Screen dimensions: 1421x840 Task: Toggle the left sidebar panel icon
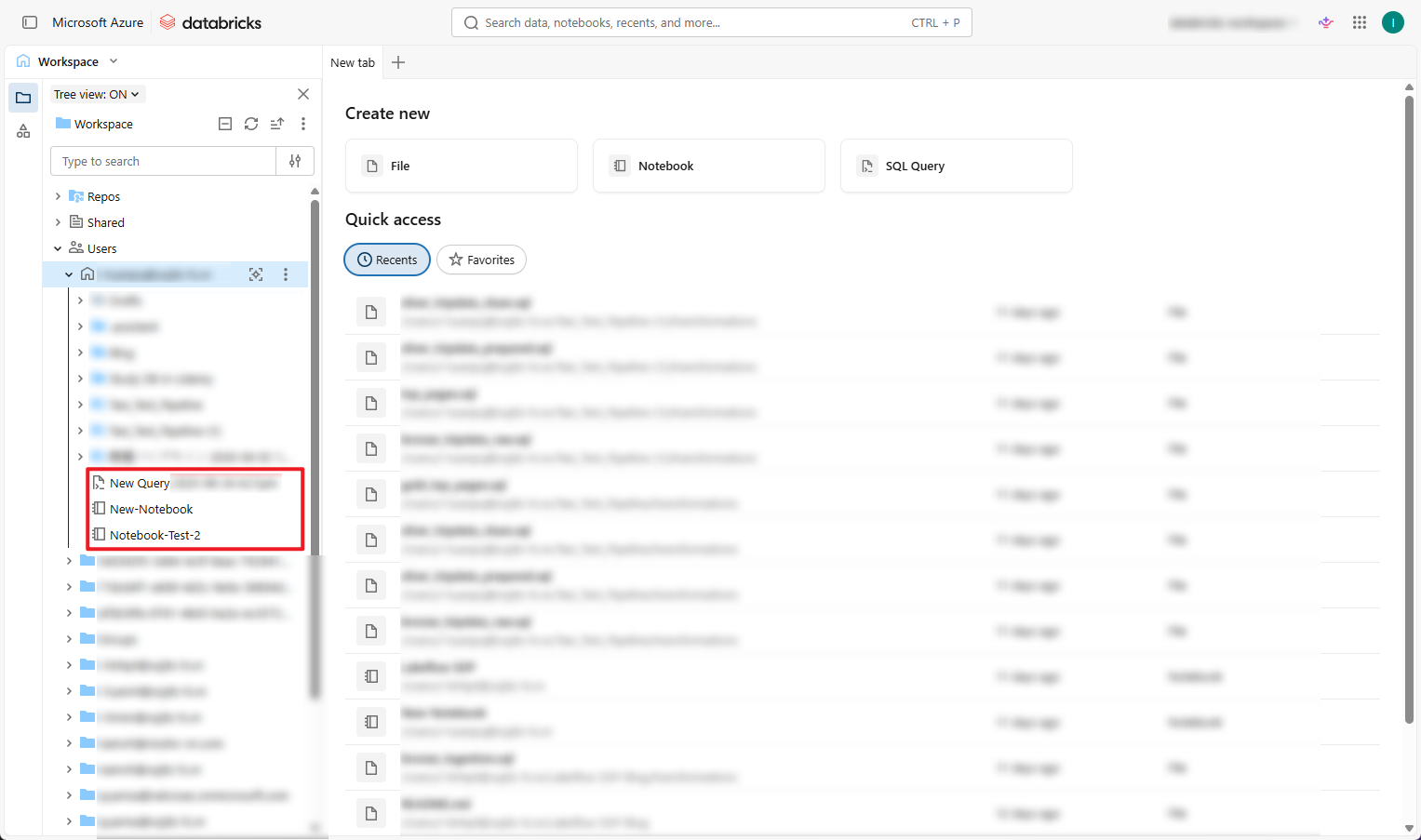(30, 22)
